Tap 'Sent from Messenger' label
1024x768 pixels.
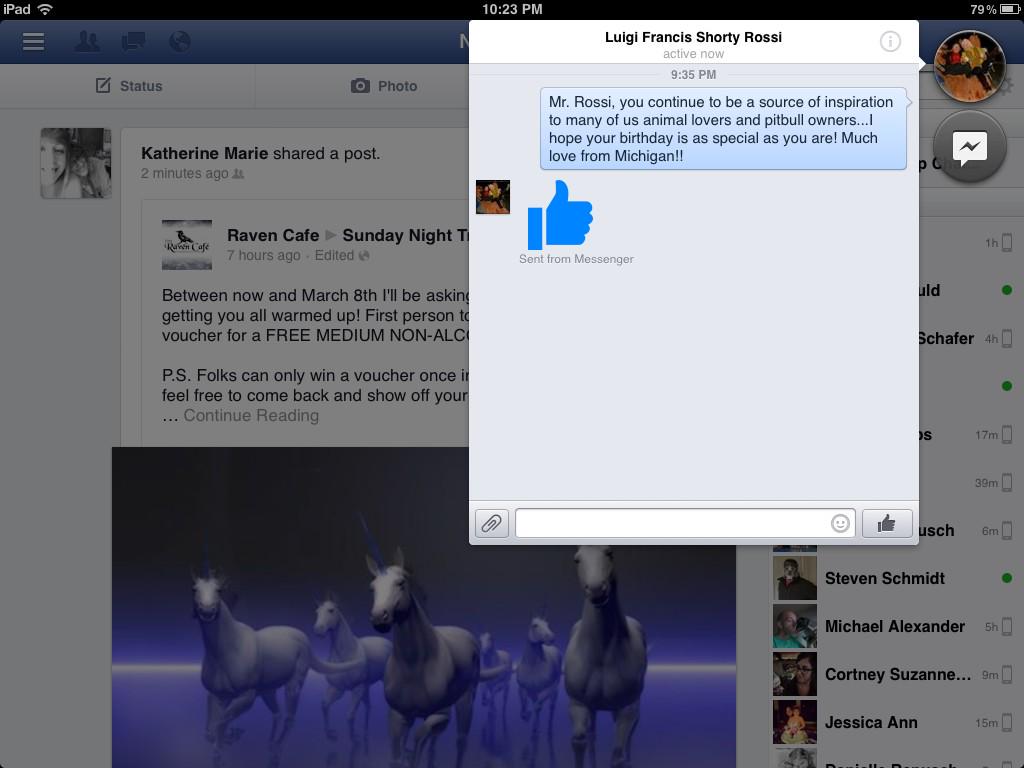(x=576, y=259)
